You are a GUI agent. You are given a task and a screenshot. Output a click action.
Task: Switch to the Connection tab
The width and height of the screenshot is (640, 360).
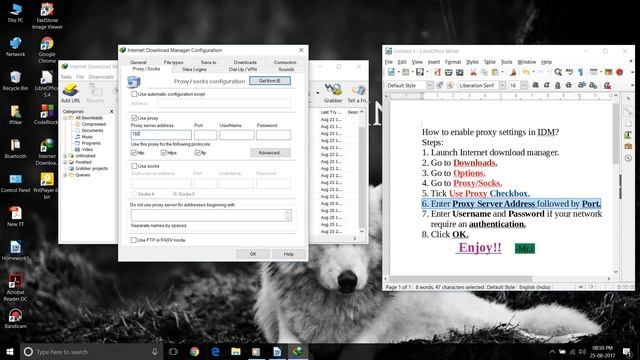[x=285, y=62]
